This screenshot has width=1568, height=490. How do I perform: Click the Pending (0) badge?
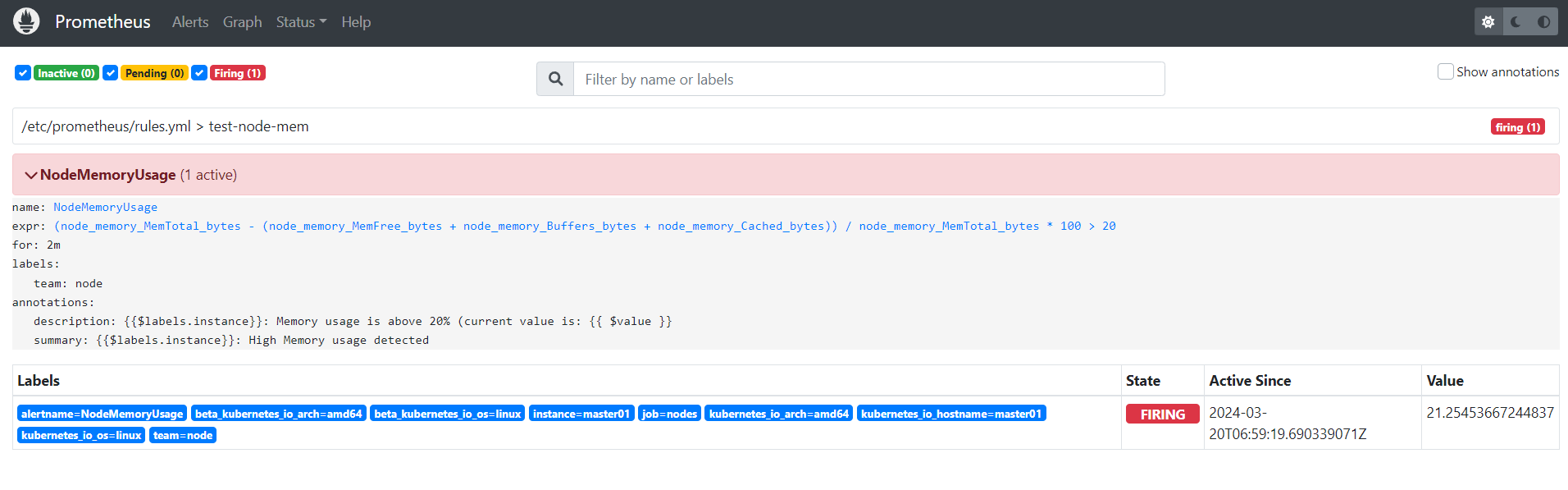coord(155,73)
